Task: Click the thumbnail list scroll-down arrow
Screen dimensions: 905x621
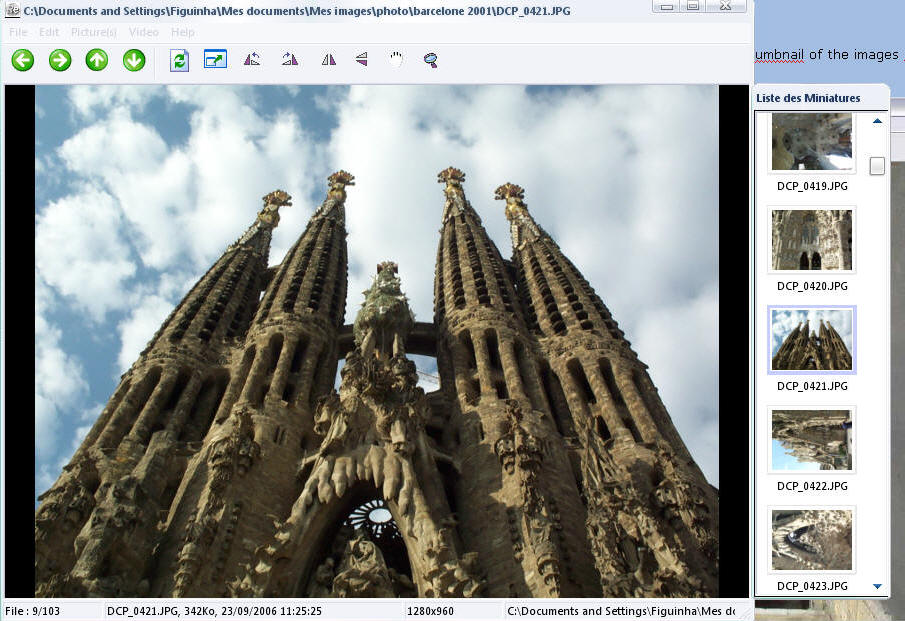Action: pyautogui.click(x=877, y=586)
